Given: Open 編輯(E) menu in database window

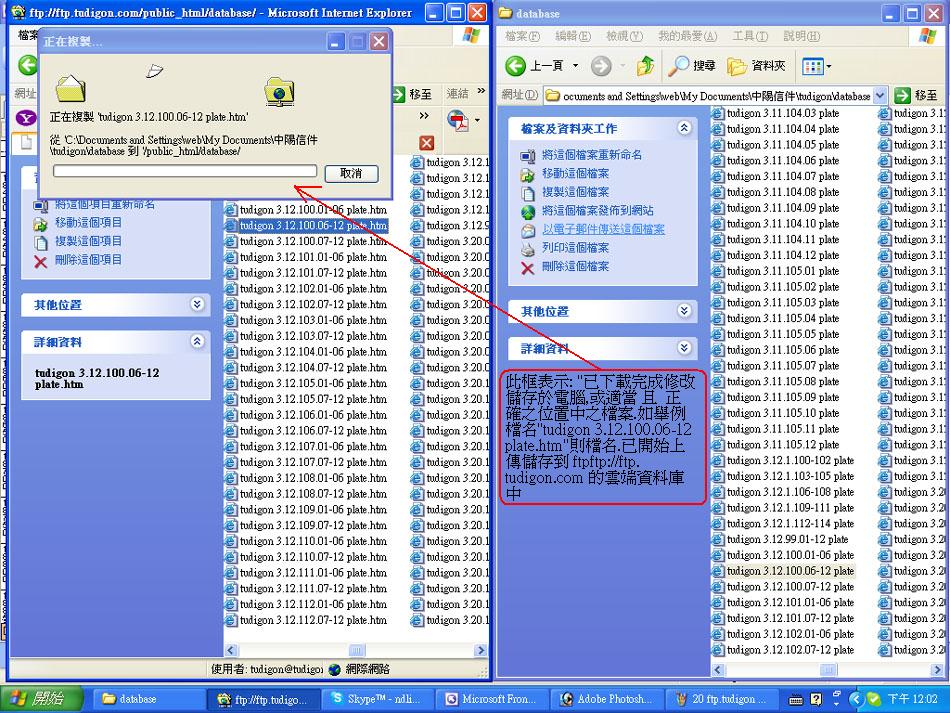Looking at the screenshot, I should click(573, 36).
